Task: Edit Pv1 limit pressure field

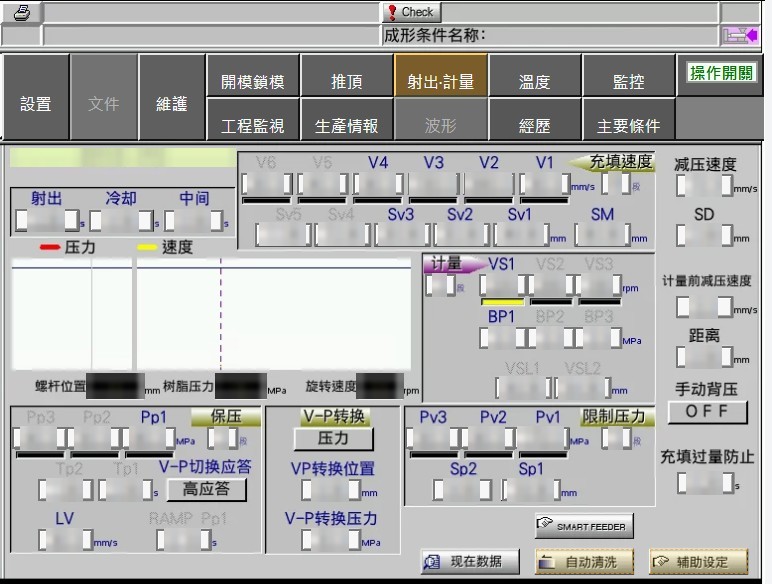Action: [x=543, y=438]
